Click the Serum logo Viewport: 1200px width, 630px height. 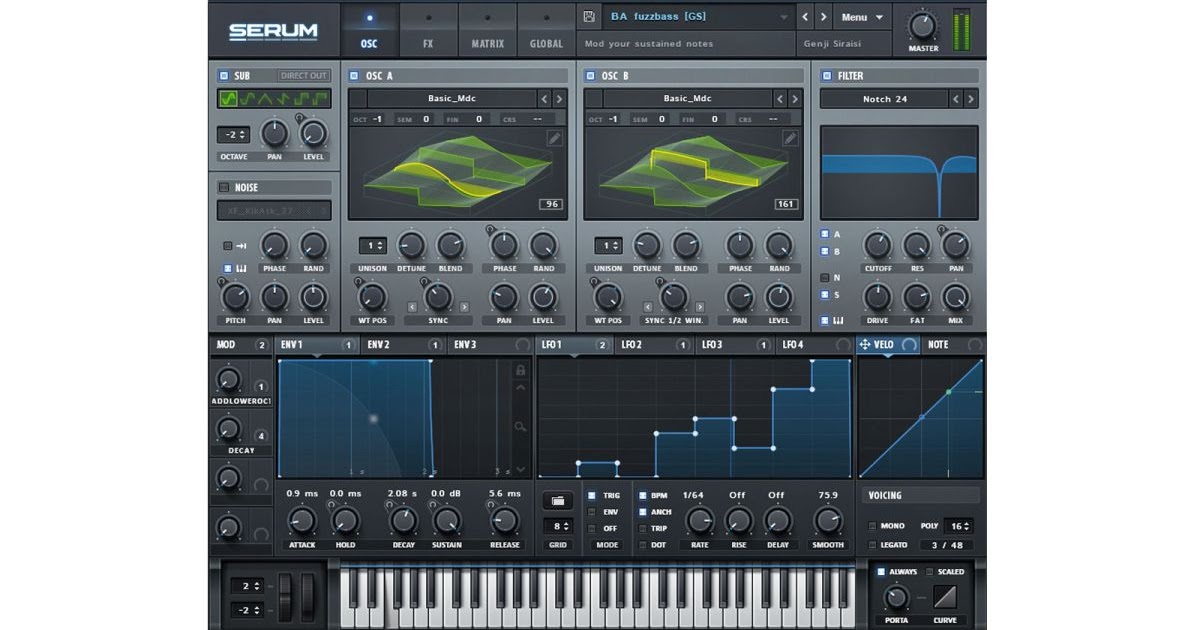click(x=273, y=32)
